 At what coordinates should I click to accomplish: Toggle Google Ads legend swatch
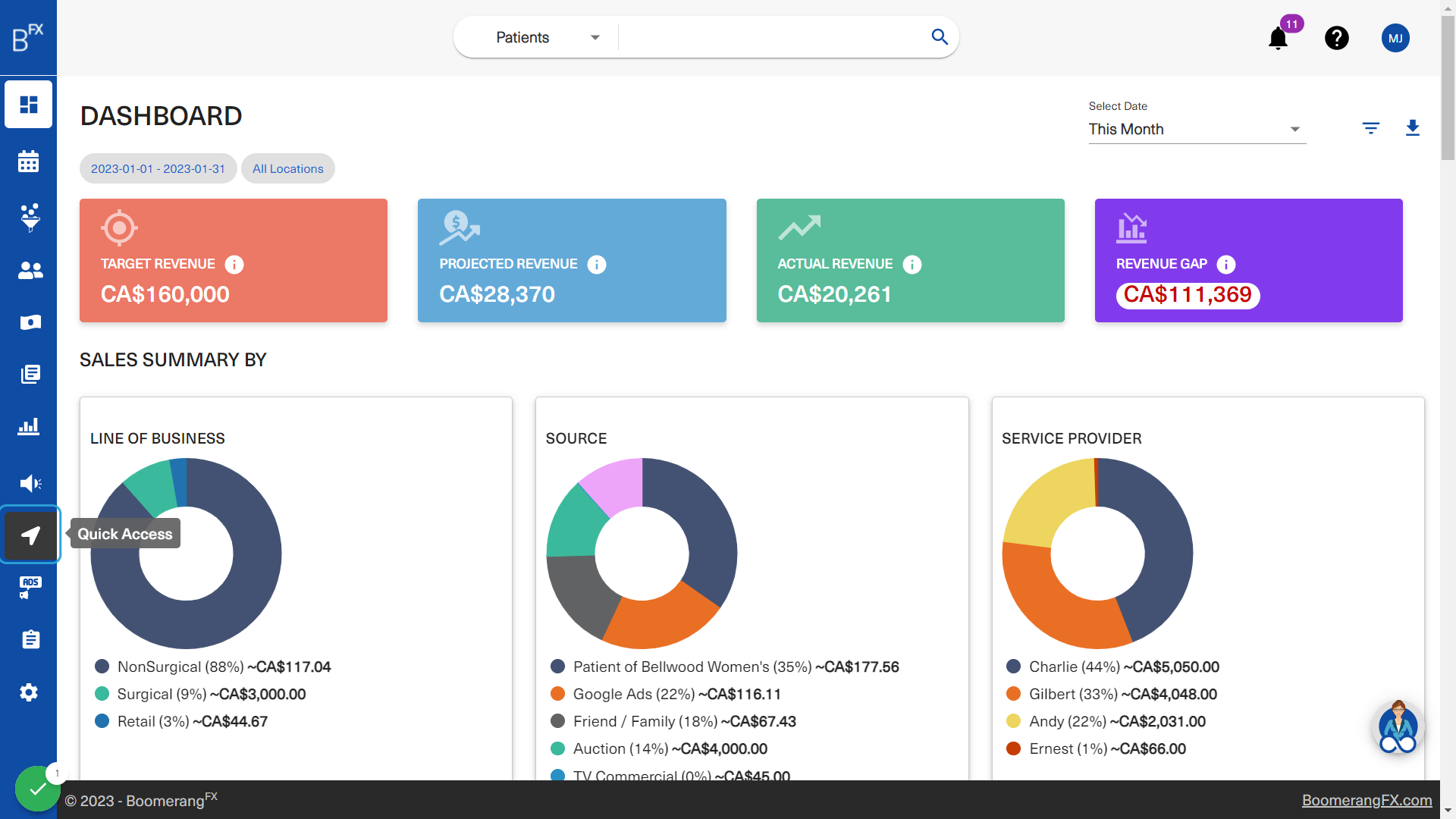557,694
